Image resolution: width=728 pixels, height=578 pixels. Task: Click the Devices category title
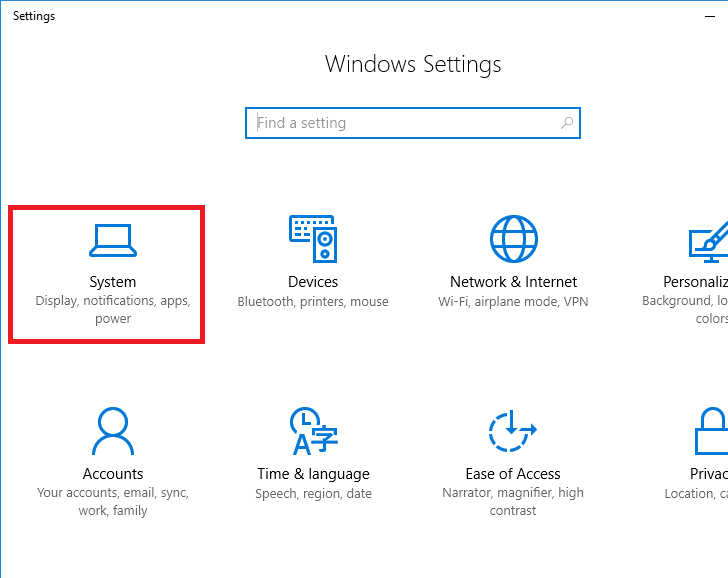click(x=313, y=282)
